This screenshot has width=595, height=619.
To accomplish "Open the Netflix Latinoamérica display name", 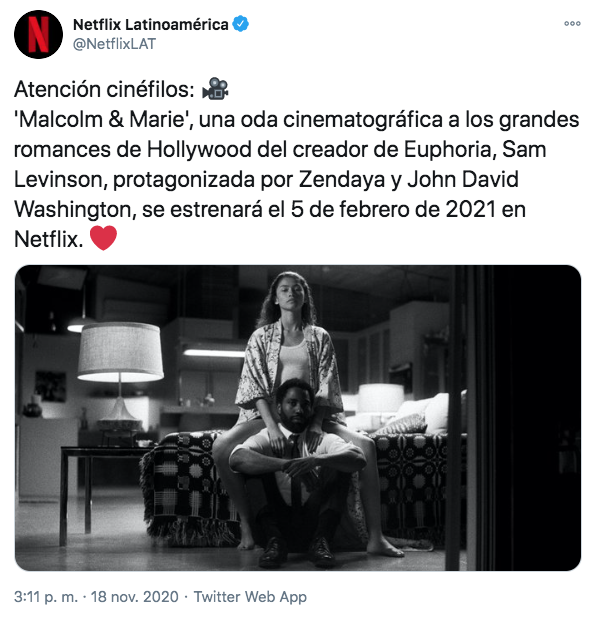I will tap(151, 24).
